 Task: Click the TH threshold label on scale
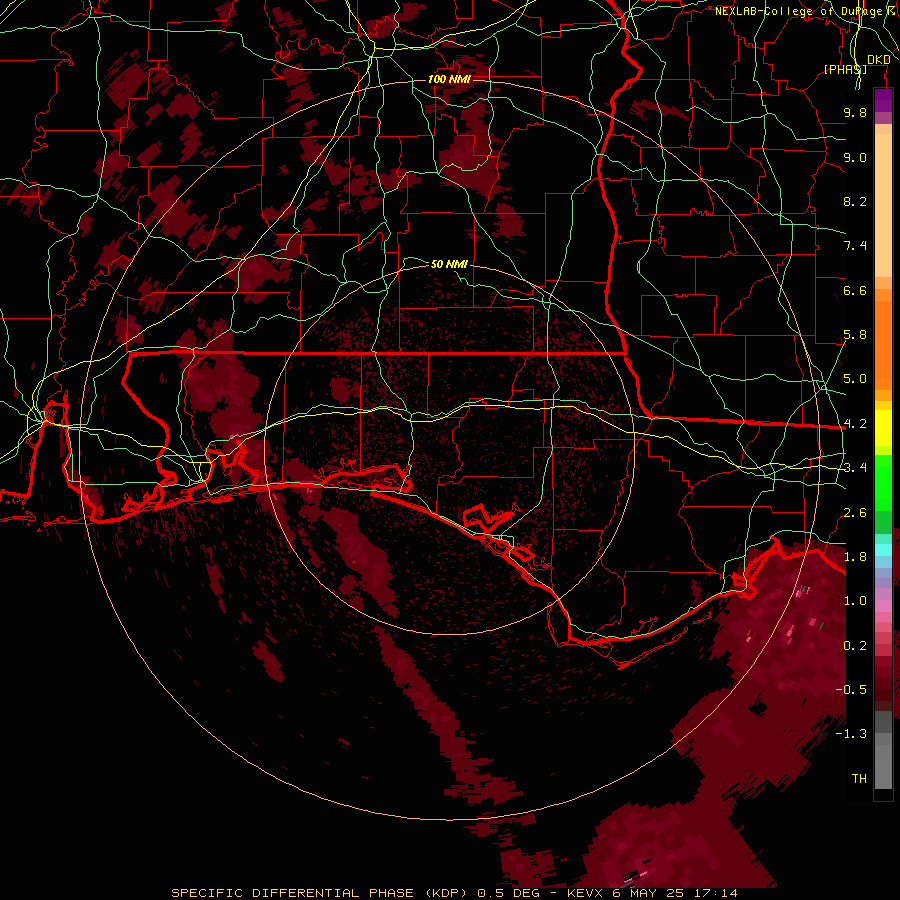tap(859, 778)
